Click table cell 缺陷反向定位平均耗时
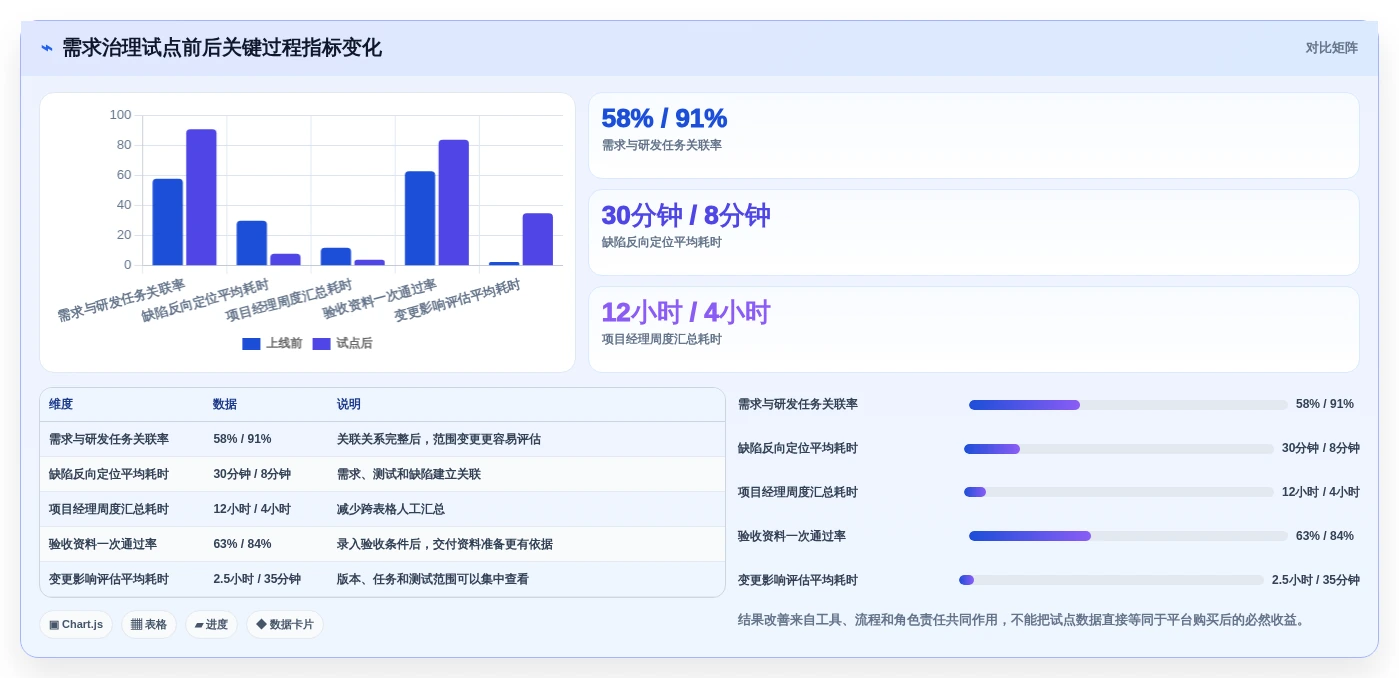1399x678 pixels. point(109,474)
